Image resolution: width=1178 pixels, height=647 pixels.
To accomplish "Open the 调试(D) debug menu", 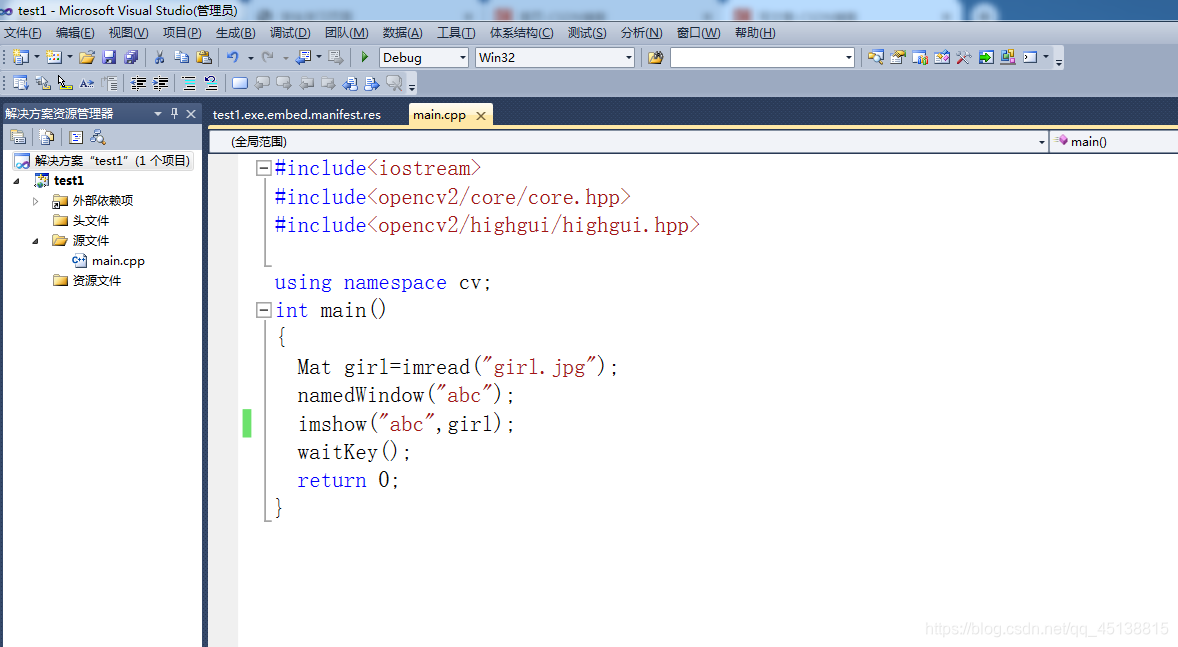I will (290, 32).
